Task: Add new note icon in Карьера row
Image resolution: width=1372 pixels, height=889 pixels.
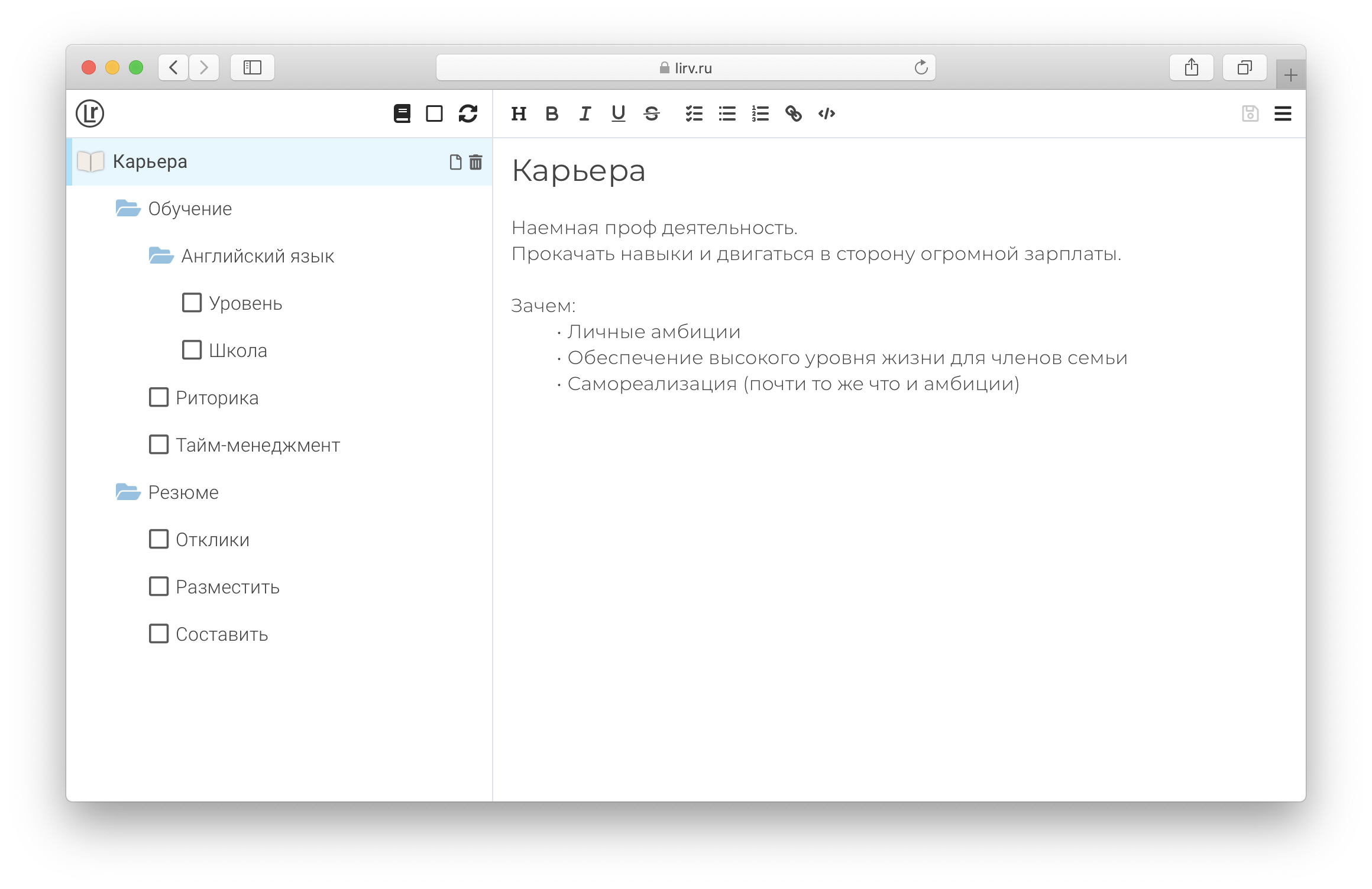Action: pyautogui.click(x=455, y=162)
